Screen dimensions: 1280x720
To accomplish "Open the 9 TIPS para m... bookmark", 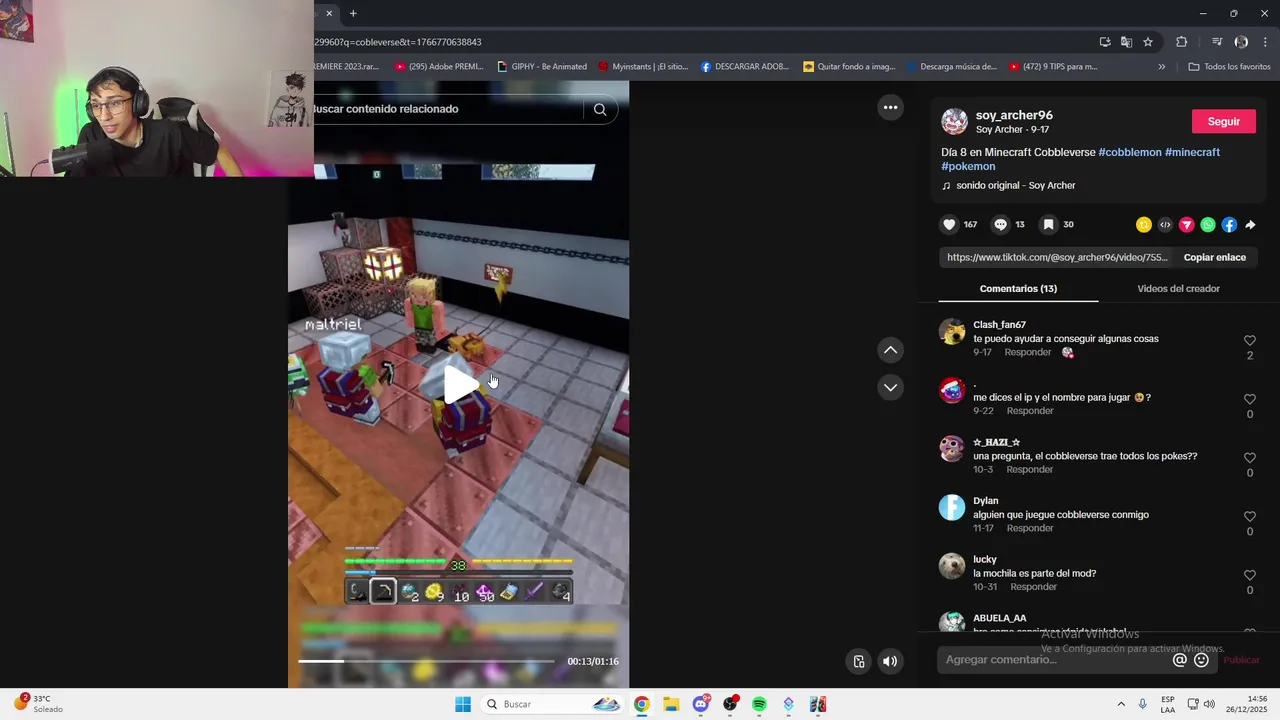I will tap(1053, 67).
